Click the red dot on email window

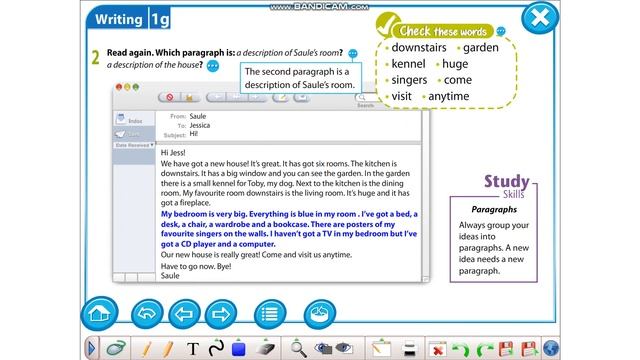(x=119, y=87)
